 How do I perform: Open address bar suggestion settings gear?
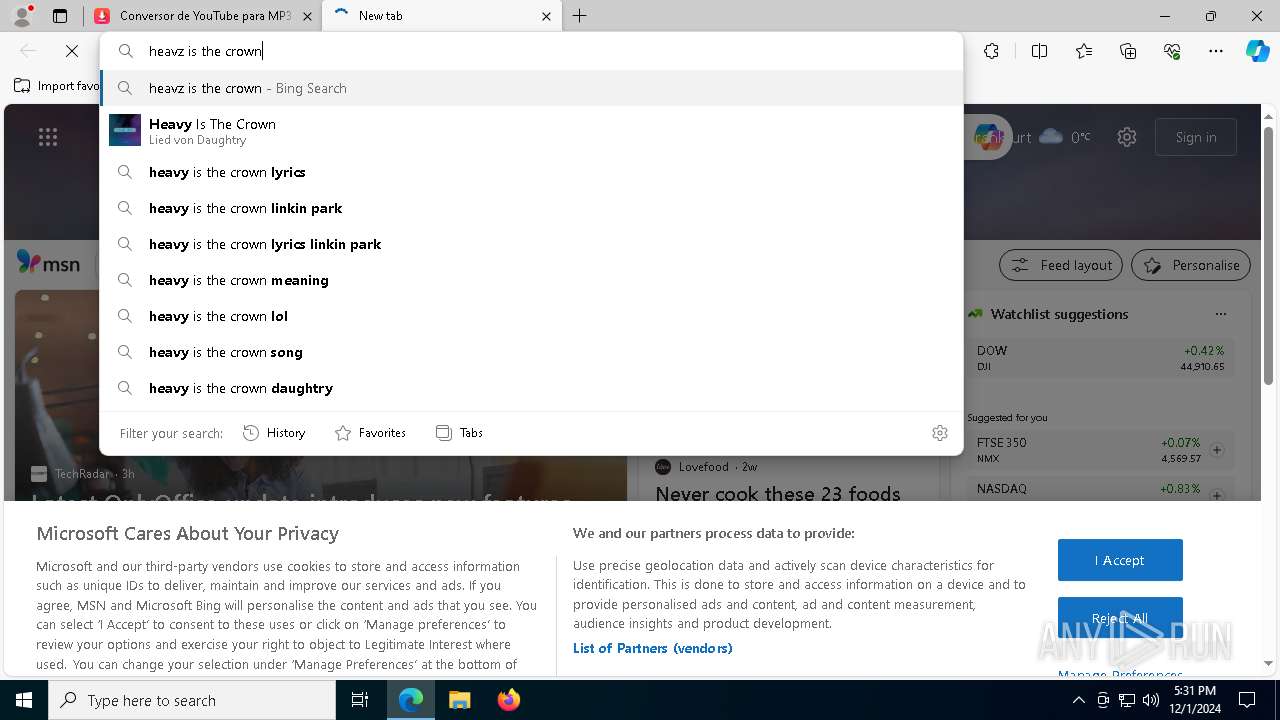(x=940, y=433)
